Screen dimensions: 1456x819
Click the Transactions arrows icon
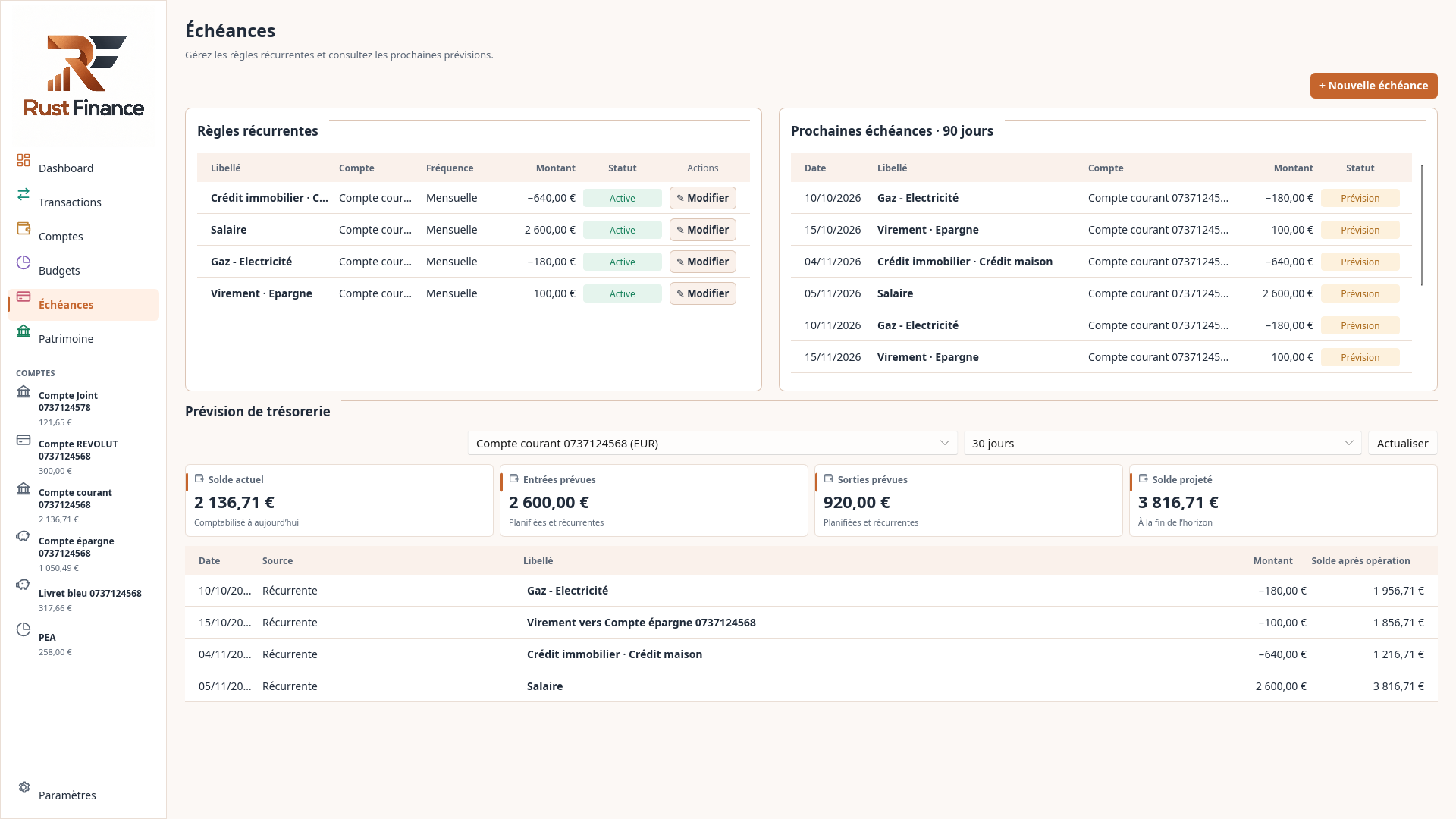tap(24, 194)
